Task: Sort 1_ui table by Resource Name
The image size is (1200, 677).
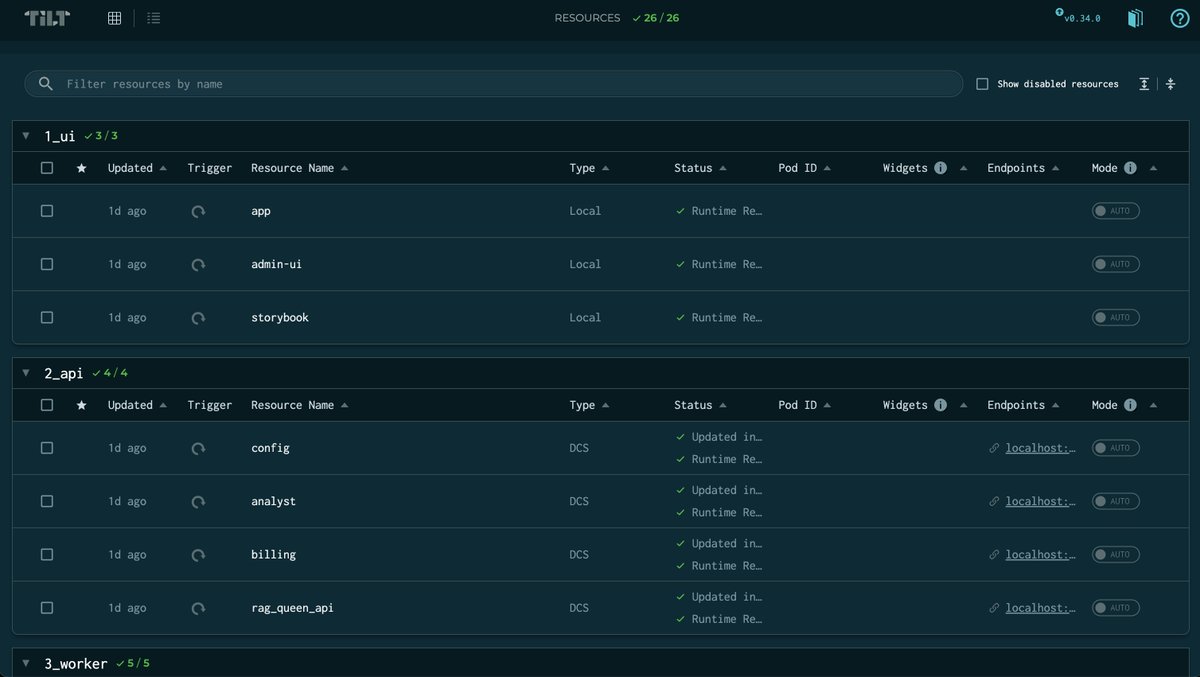Action: tap(299, 168)
